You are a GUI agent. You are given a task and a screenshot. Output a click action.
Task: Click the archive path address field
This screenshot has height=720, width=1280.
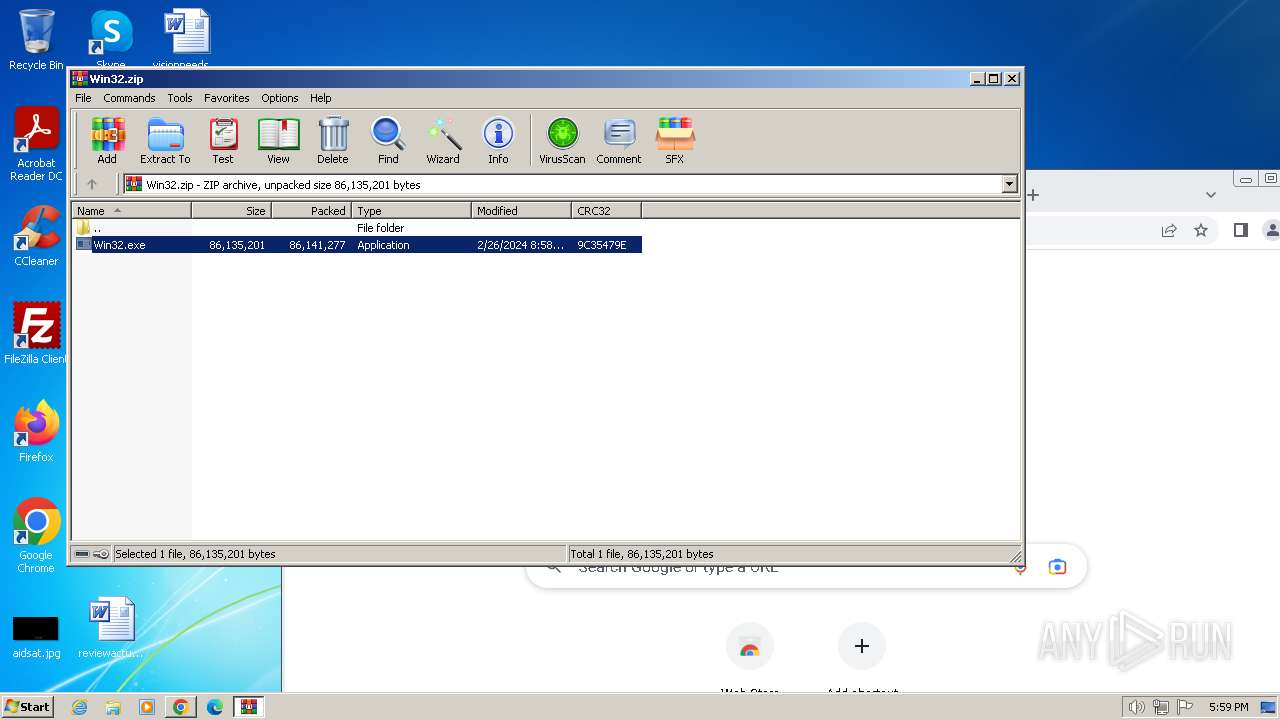pyautogui.click(x=563, y=184)
